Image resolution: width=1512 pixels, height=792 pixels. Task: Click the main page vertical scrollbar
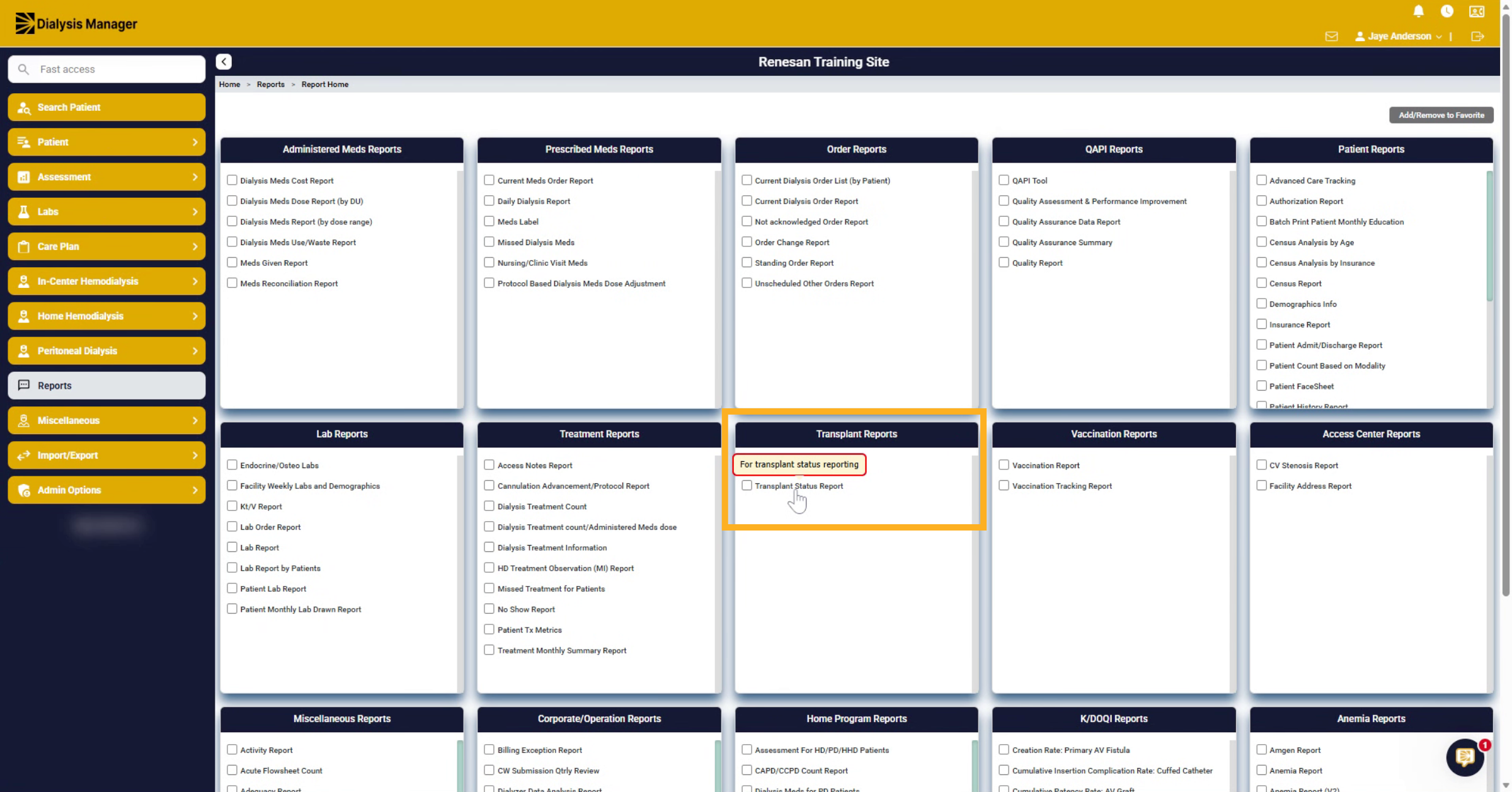(x=1506, y=306)
